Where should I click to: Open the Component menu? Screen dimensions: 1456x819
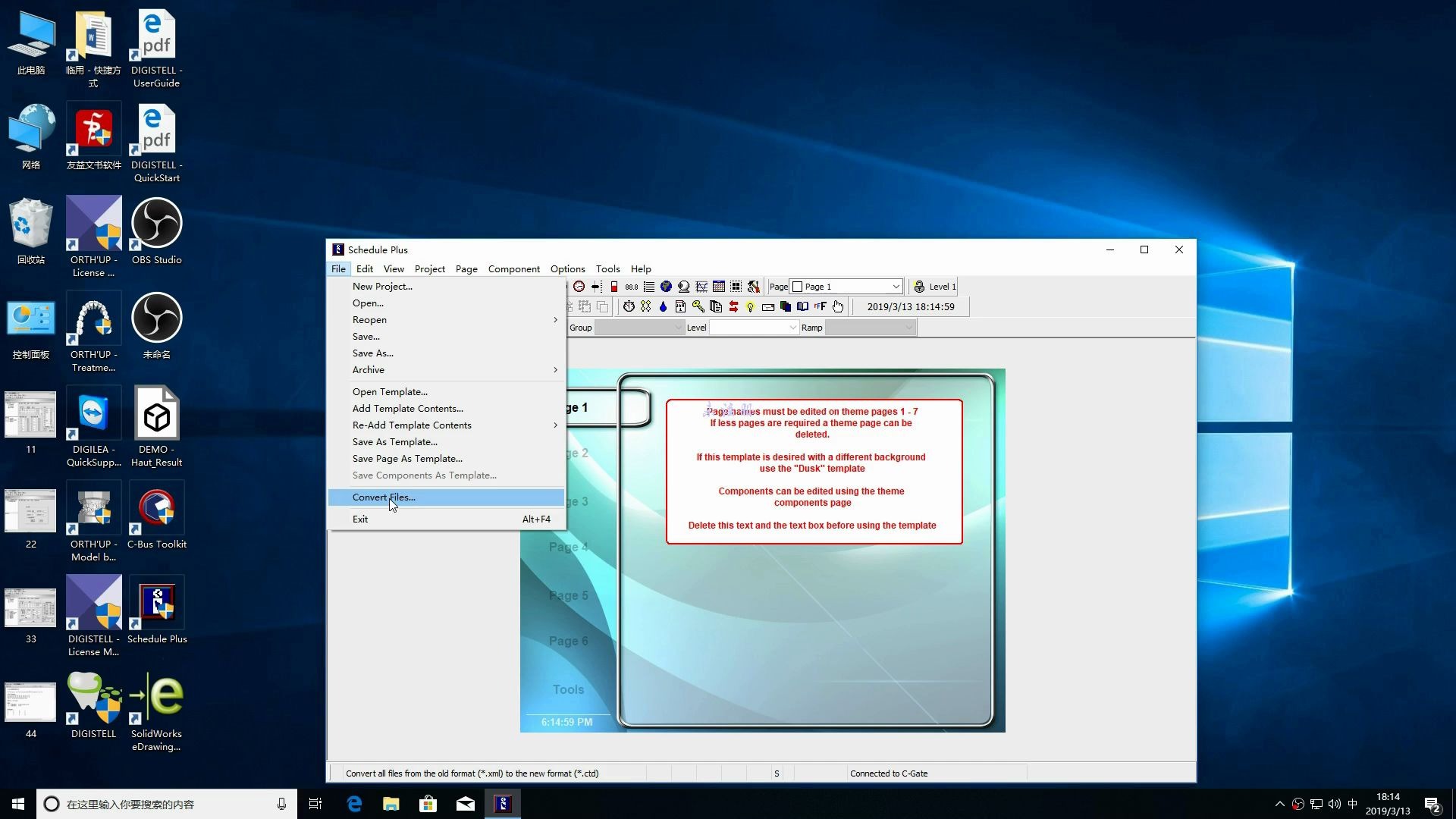(514, 269)
